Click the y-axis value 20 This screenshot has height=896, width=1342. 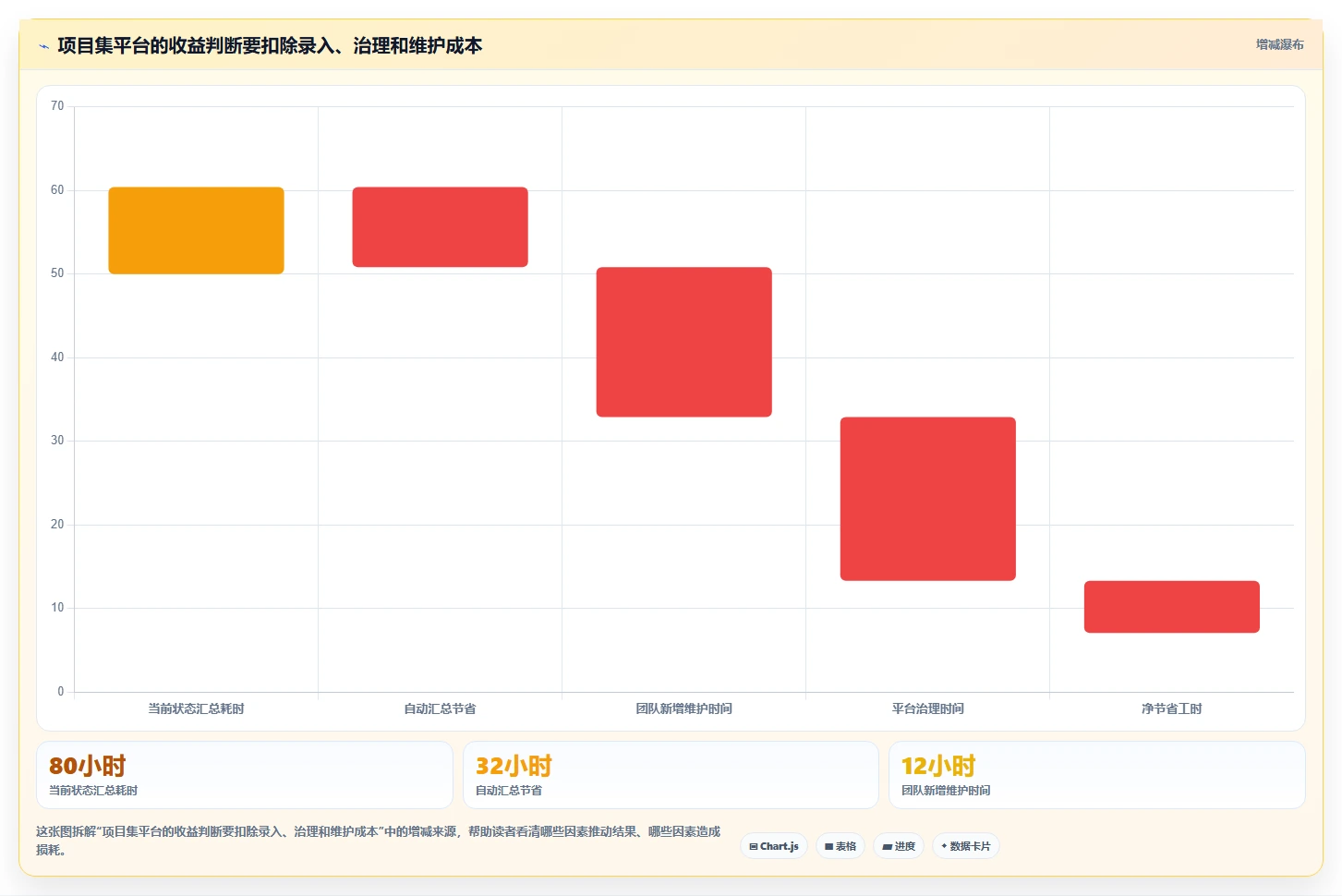[57, 525]
